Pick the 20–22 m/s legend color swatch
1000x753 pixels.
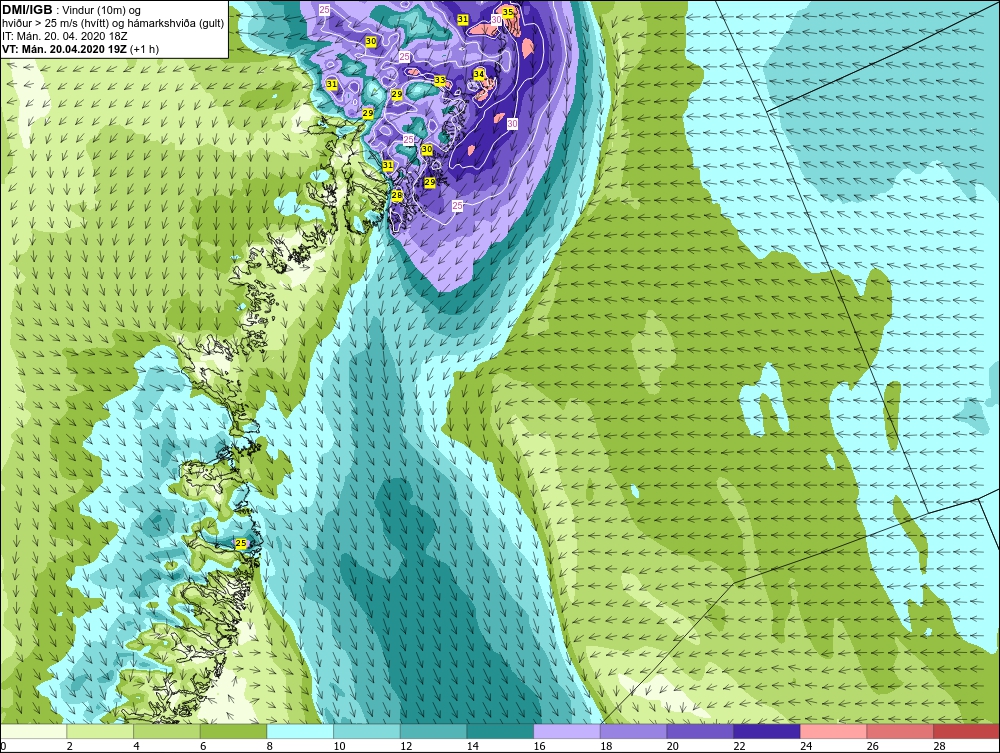click(x=700, y=731)
